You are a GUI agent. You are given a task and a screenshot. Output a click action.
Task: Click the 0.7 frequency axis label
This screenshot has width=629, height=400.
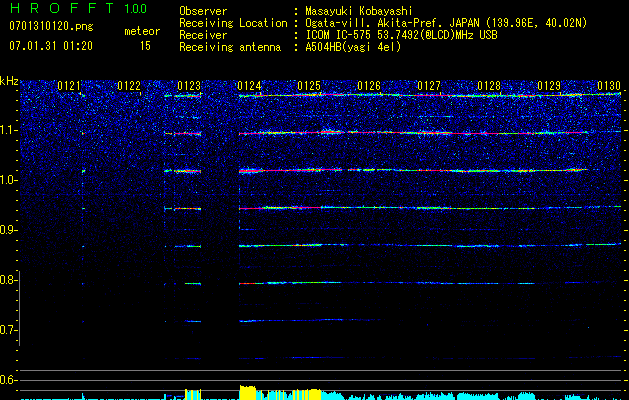[x=8, y=330]
